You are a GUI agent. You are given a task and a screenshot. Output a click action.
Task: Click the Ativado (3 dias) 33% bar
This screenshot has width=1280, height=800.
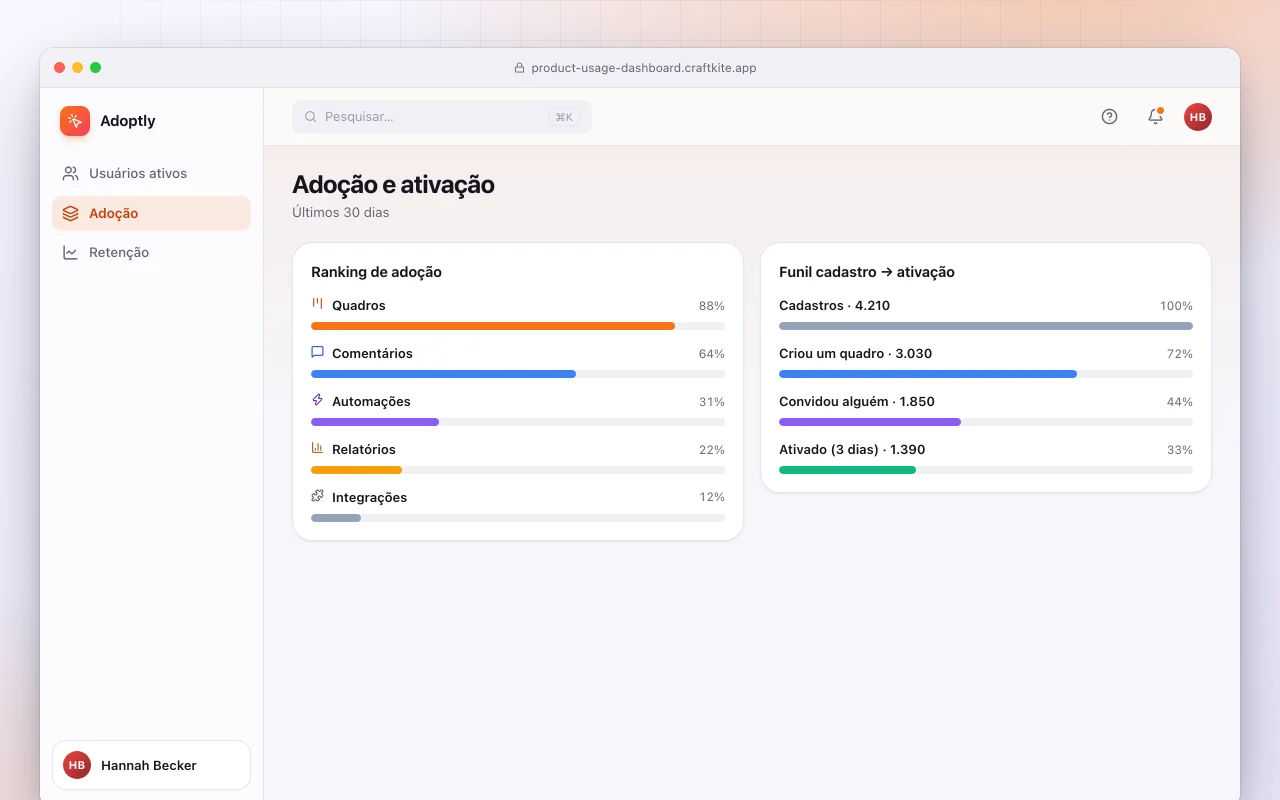[986, 470]
